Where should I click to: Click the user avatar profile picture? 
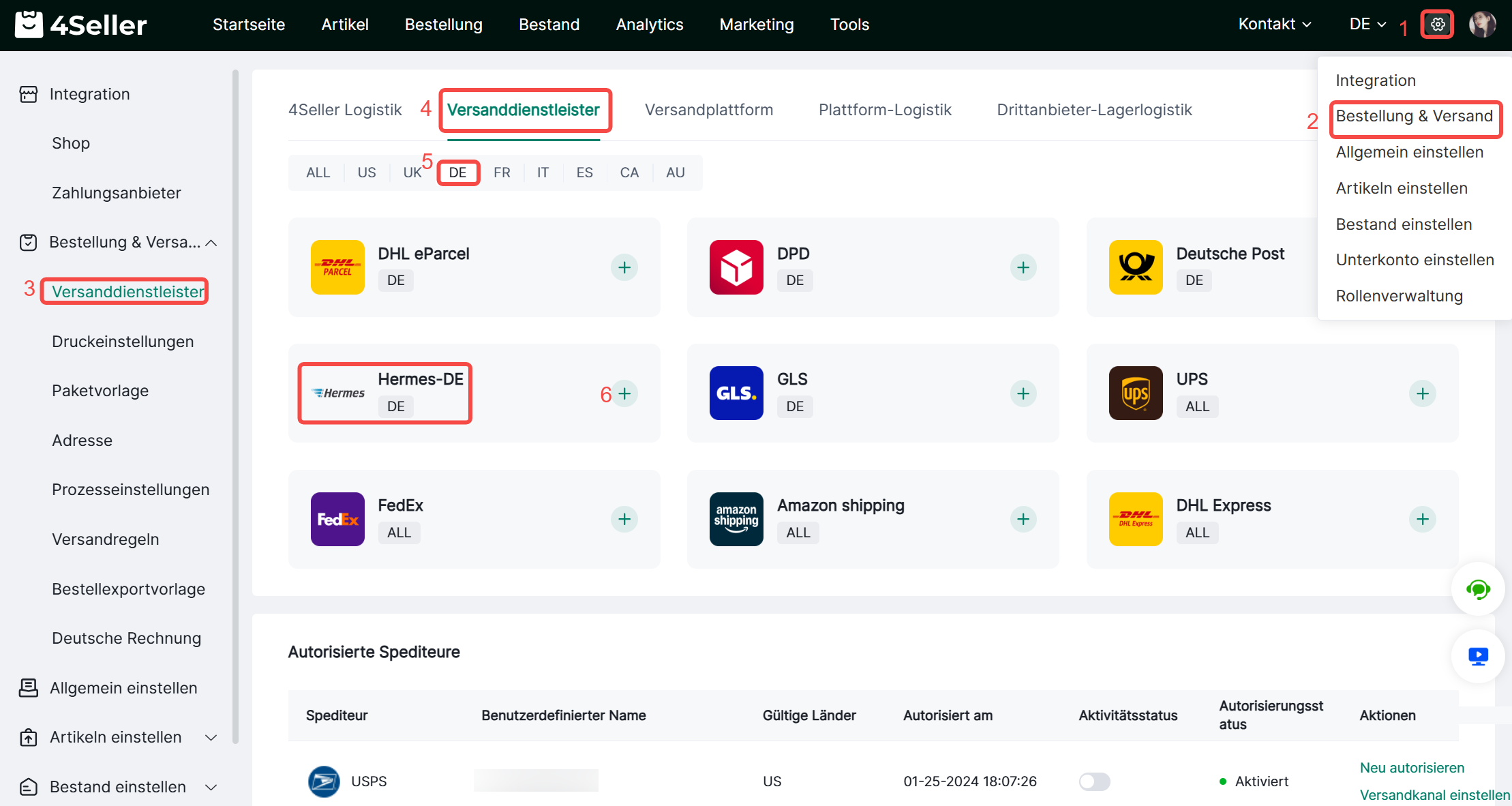pyautogui.click(x=1481, y=25)
